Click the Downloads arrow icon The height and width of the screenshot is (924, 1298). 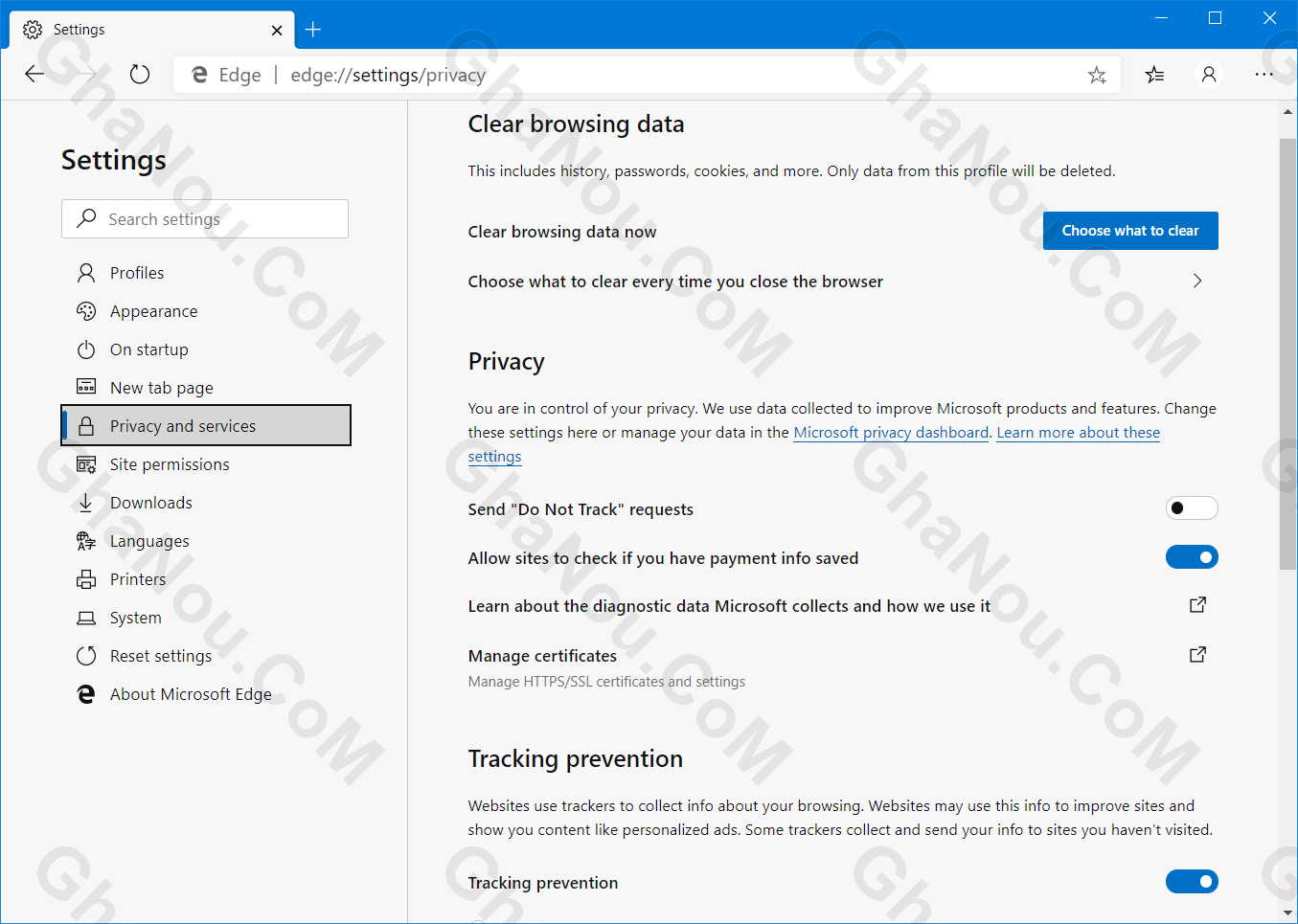[x=86, y=503]
